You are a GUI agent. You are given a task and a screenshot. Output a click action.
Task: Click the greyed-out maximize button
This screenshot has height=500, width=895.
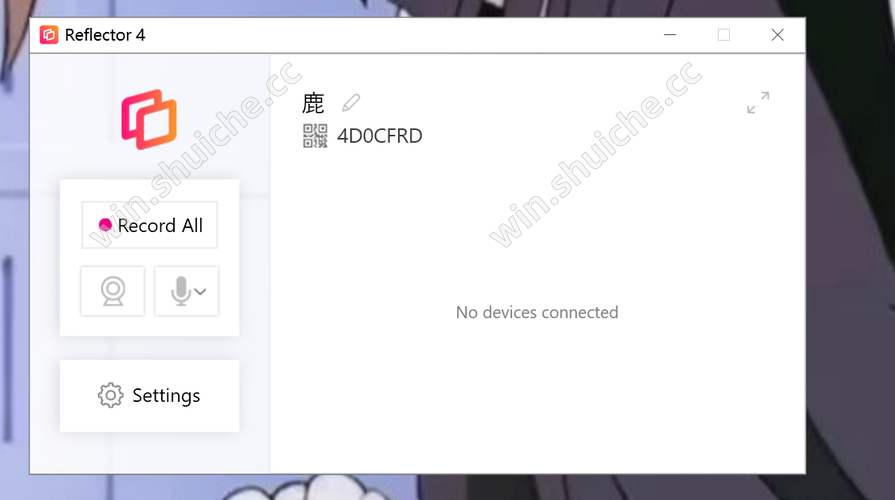tap(724, 35)
